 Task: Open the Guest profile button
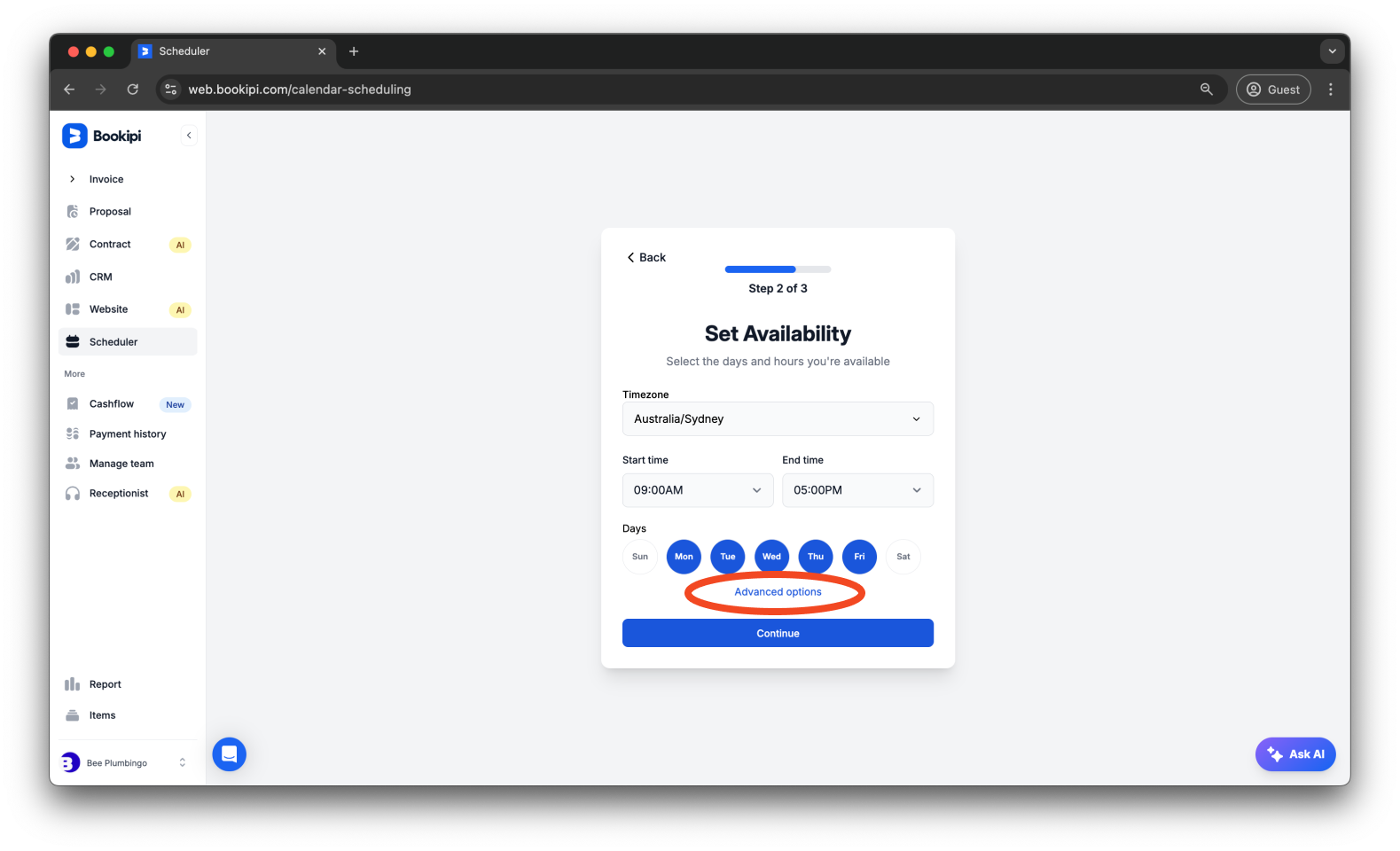(1273, 90)
